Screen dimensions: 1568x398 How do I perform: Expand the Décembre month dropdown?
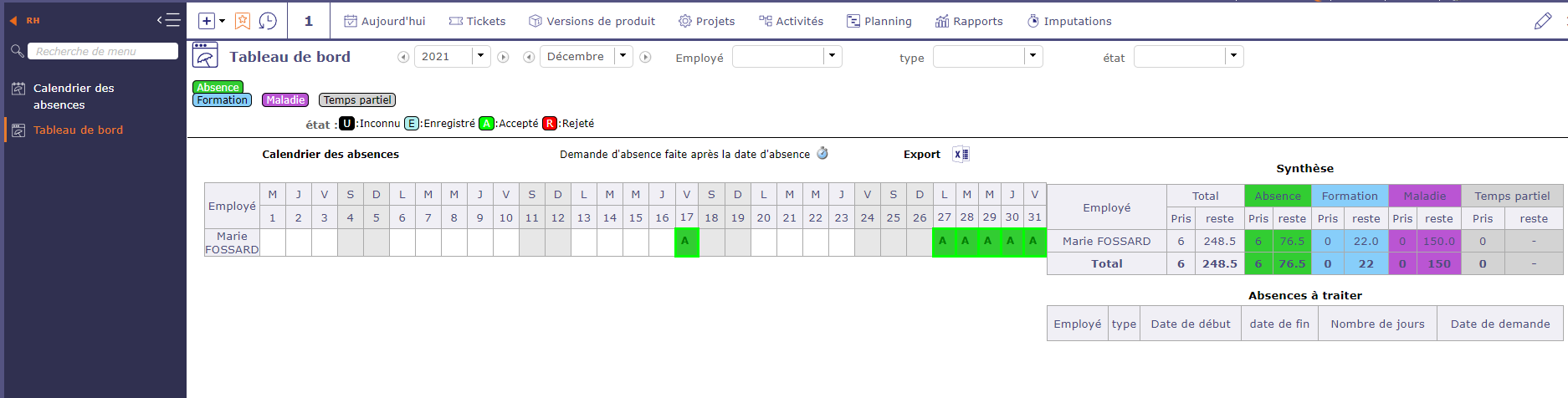click(623, 56)
